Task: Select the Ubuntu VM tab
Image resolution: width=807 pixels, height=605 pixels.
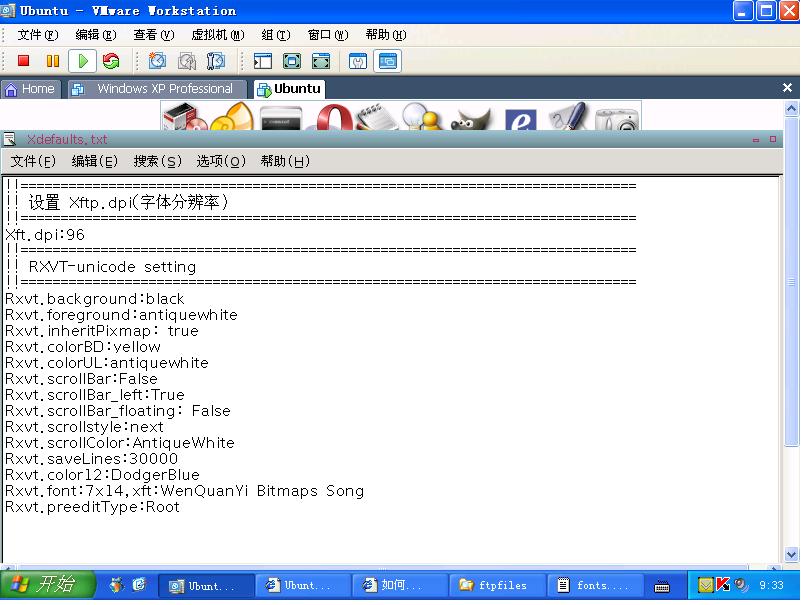Action: pyautogui.click(x=290, y=90)
